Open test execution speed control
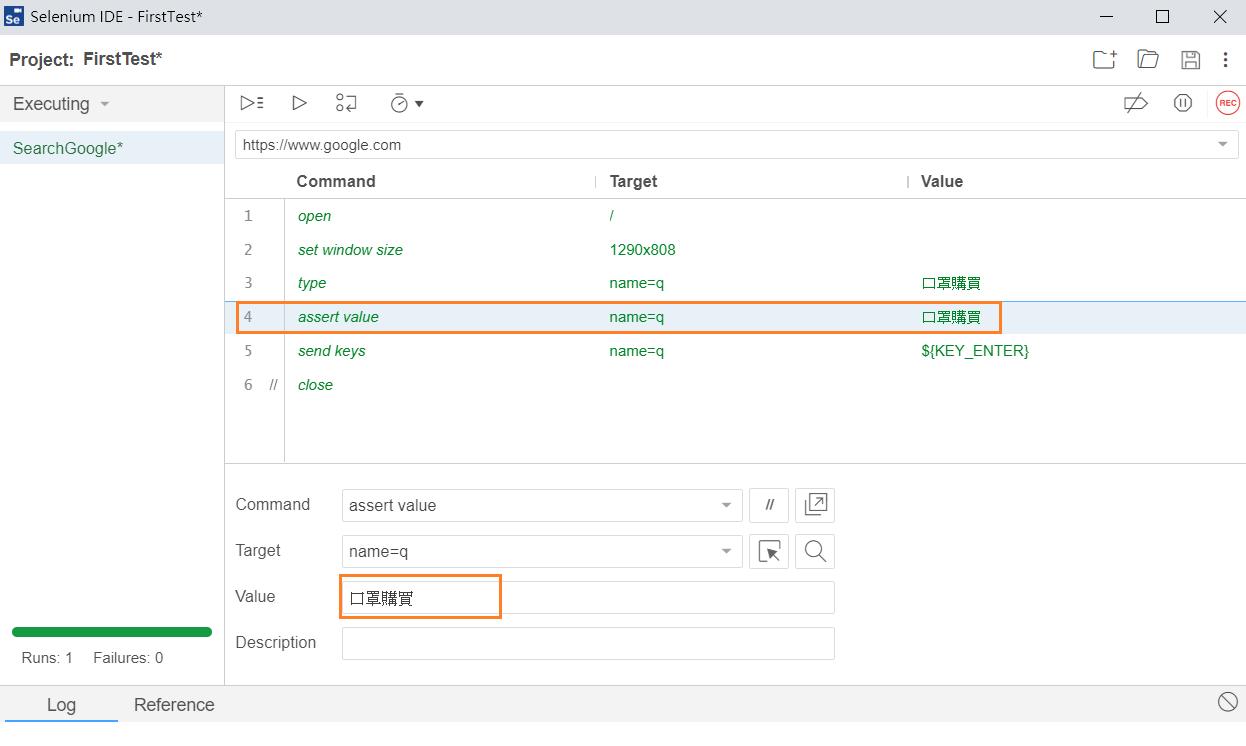 (x=406, y=103)
